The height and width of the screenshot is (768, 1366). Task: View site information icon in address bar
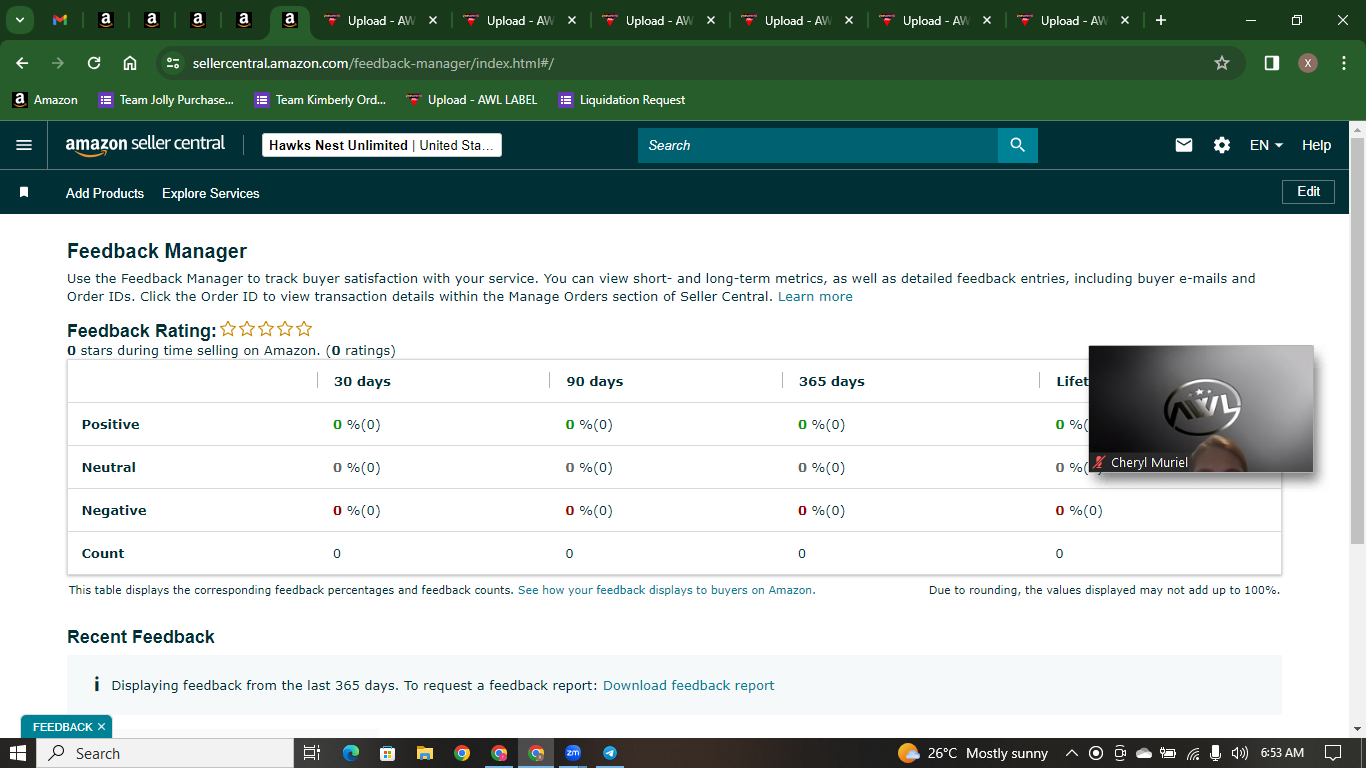(x=173, y=63)
